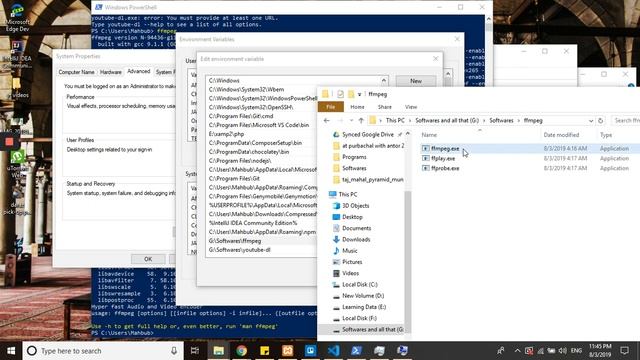Click the volume icon in system tray
This screenshot has width=640, height=360.
[x=562, y=351]
